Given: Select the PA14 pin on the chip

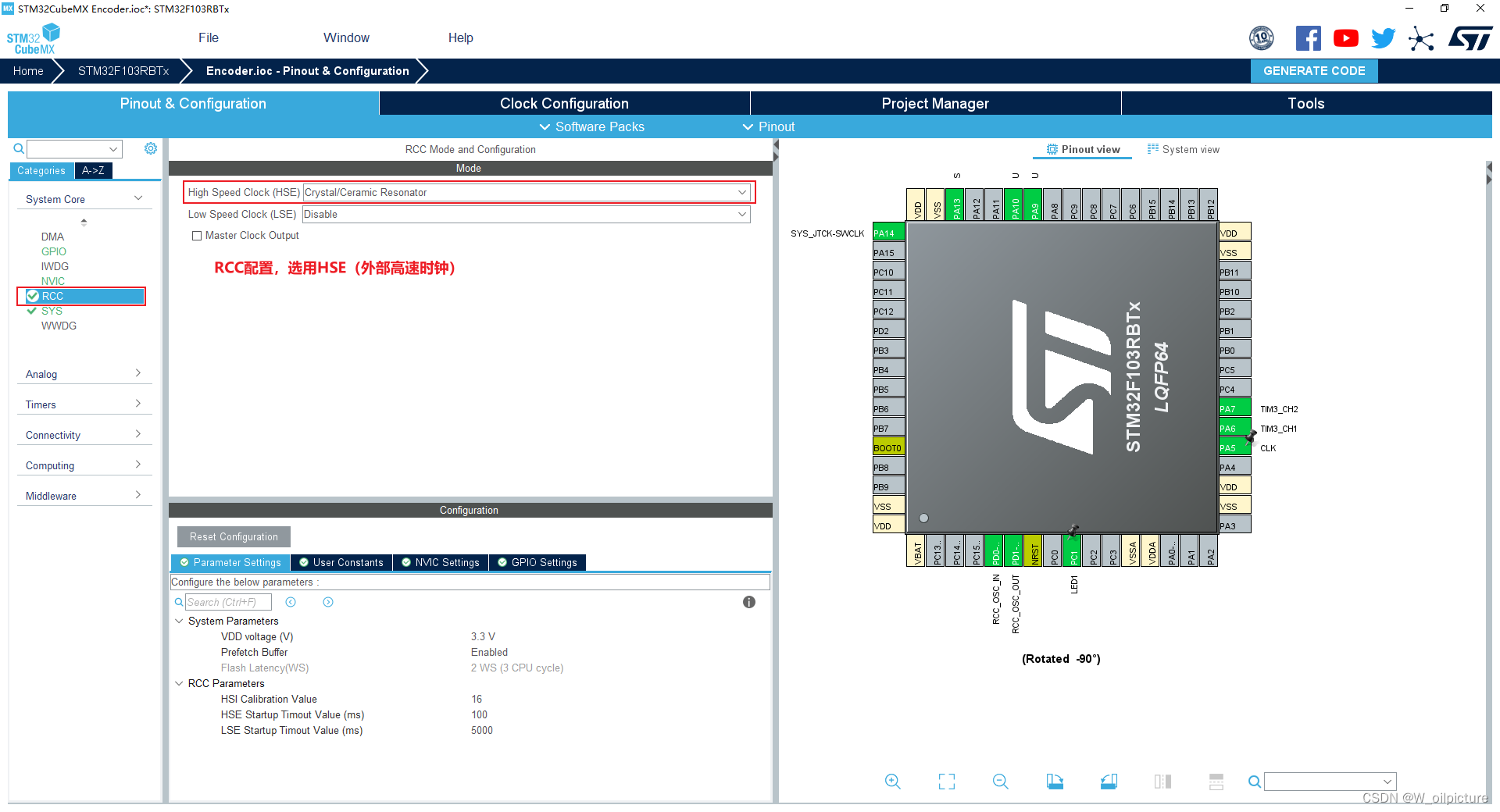Looking at the screenshot, I should (x=888, y=233).
